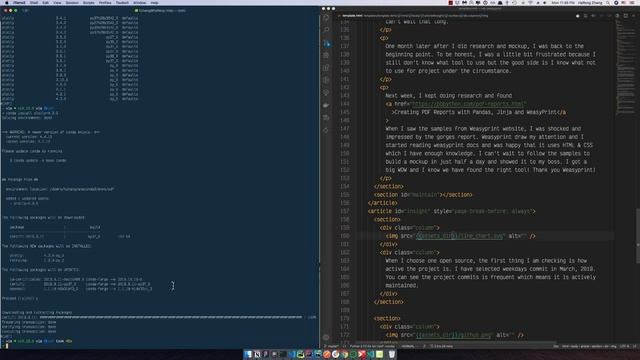Open the Shell menu in the menu bar
The width and height of the screenshot is (640, 360).
[34, 2]
